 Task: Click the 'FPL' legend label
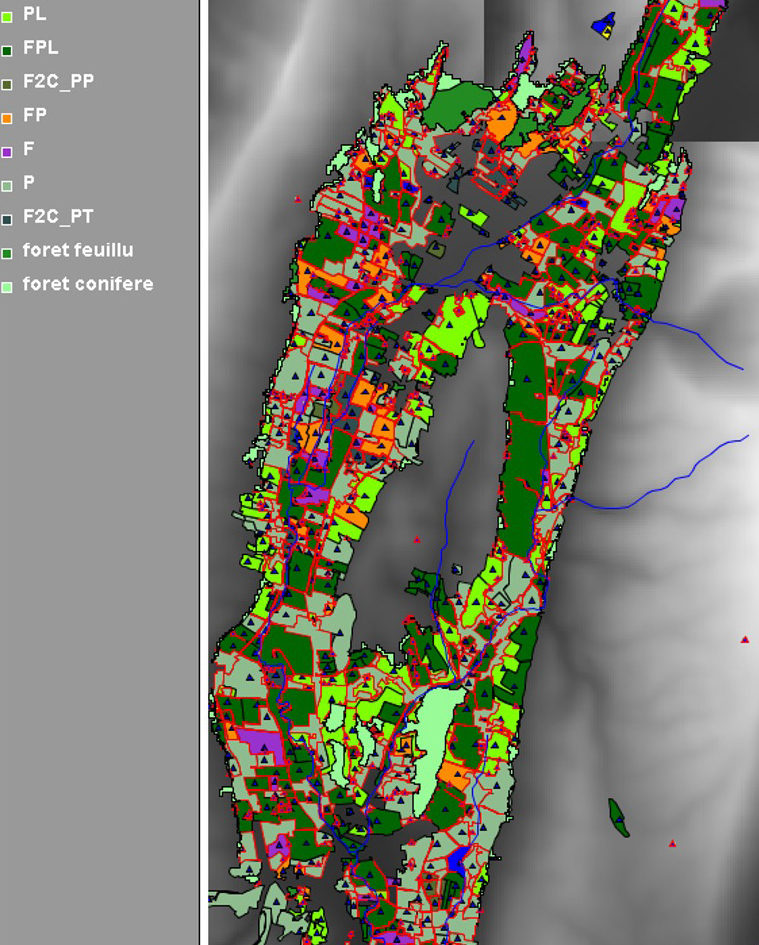(41, 48)
